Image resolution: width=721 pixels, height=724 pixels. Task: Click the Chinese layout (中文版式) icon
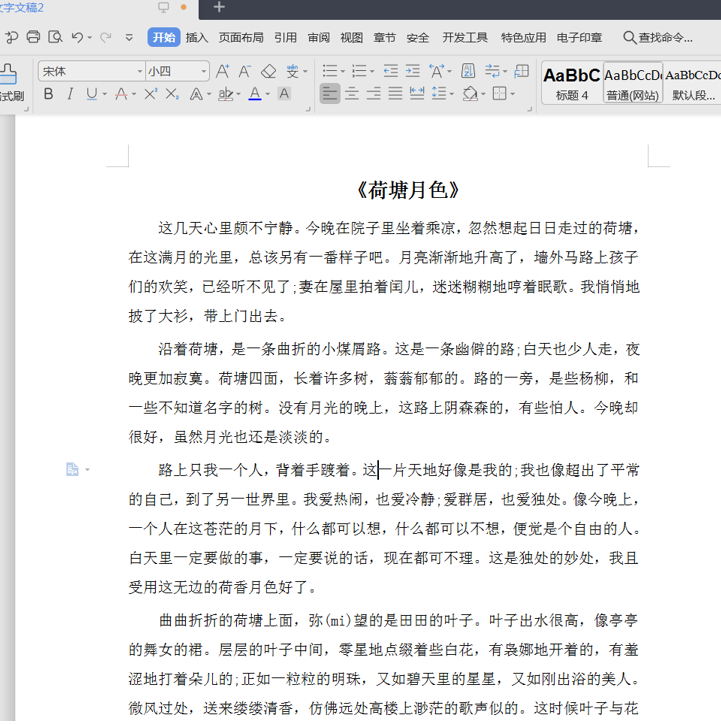pos(437,71)
